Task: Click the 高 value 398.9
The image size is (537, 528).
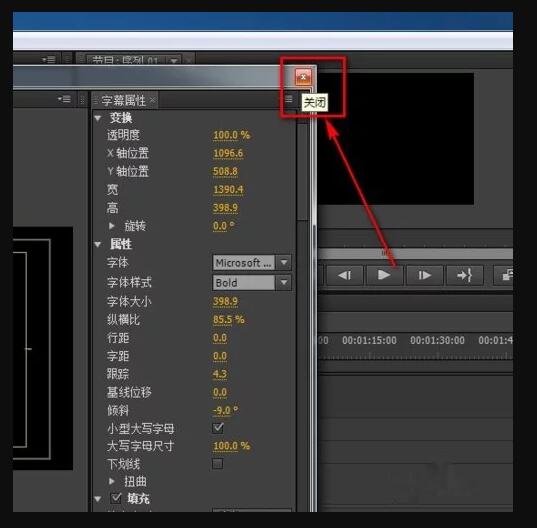Action: 225,208
